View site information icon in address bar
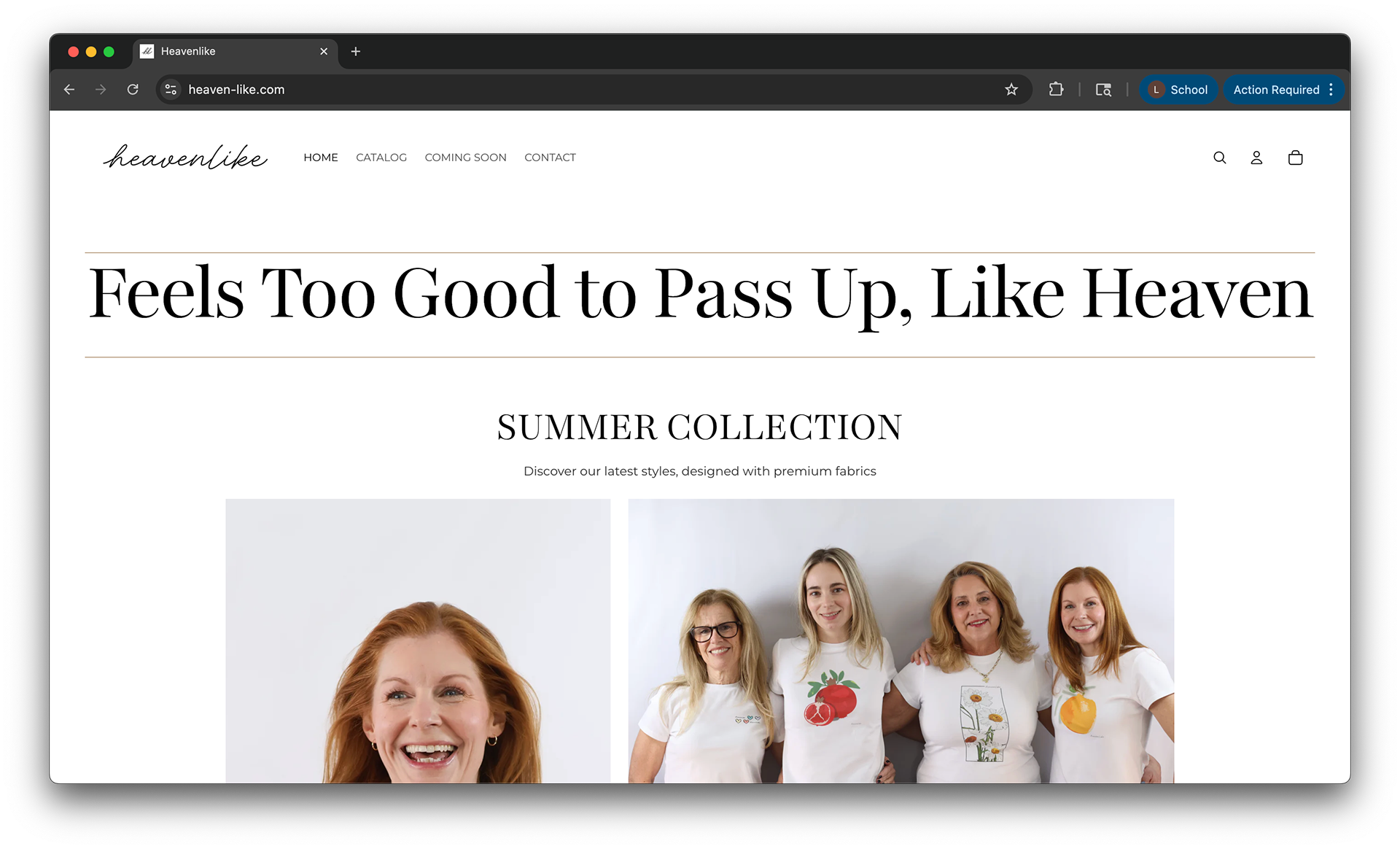 (171, 90)
